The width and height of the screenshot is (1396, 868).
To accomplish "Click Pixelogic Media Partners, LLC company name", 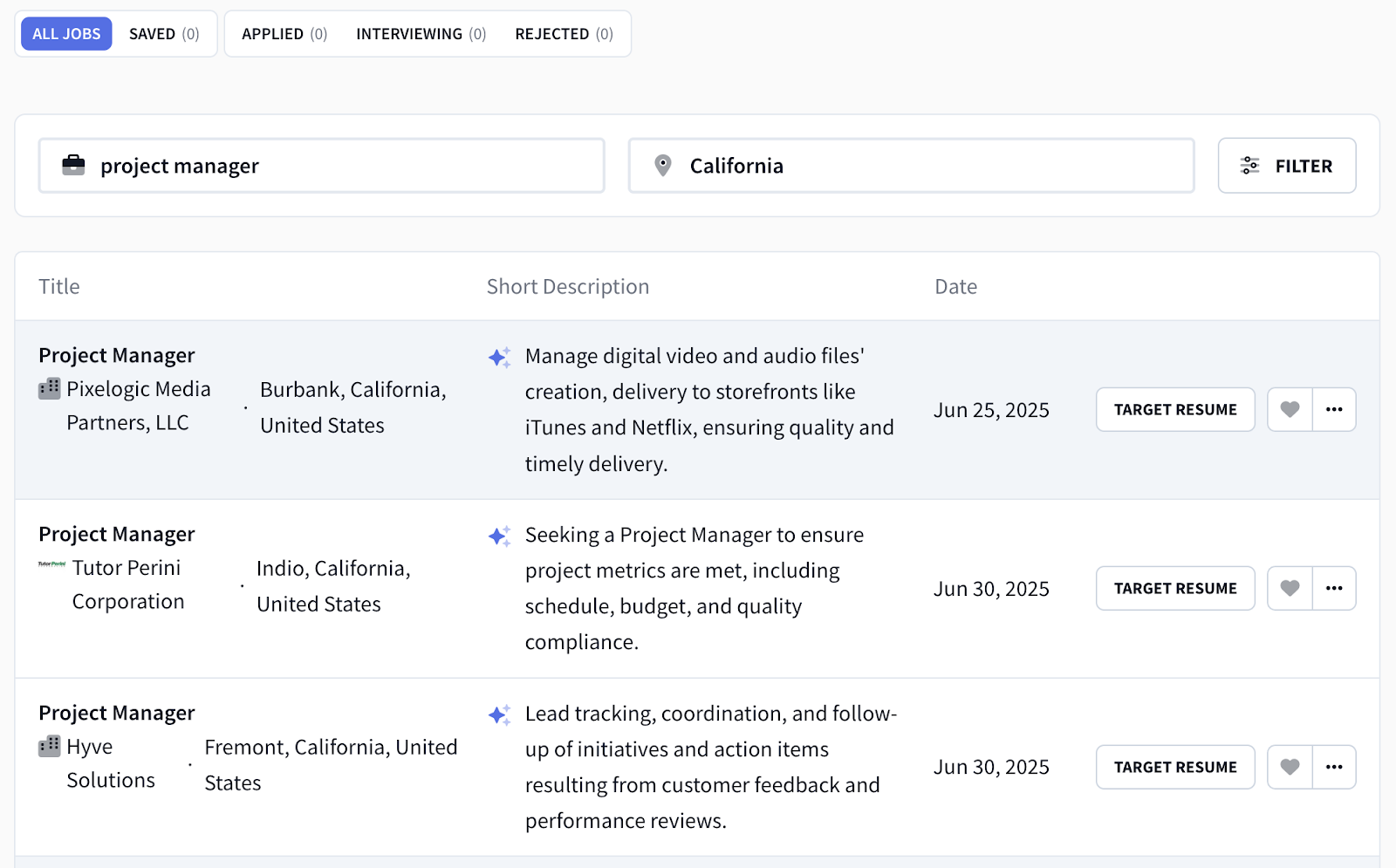I will click(139, 406).
